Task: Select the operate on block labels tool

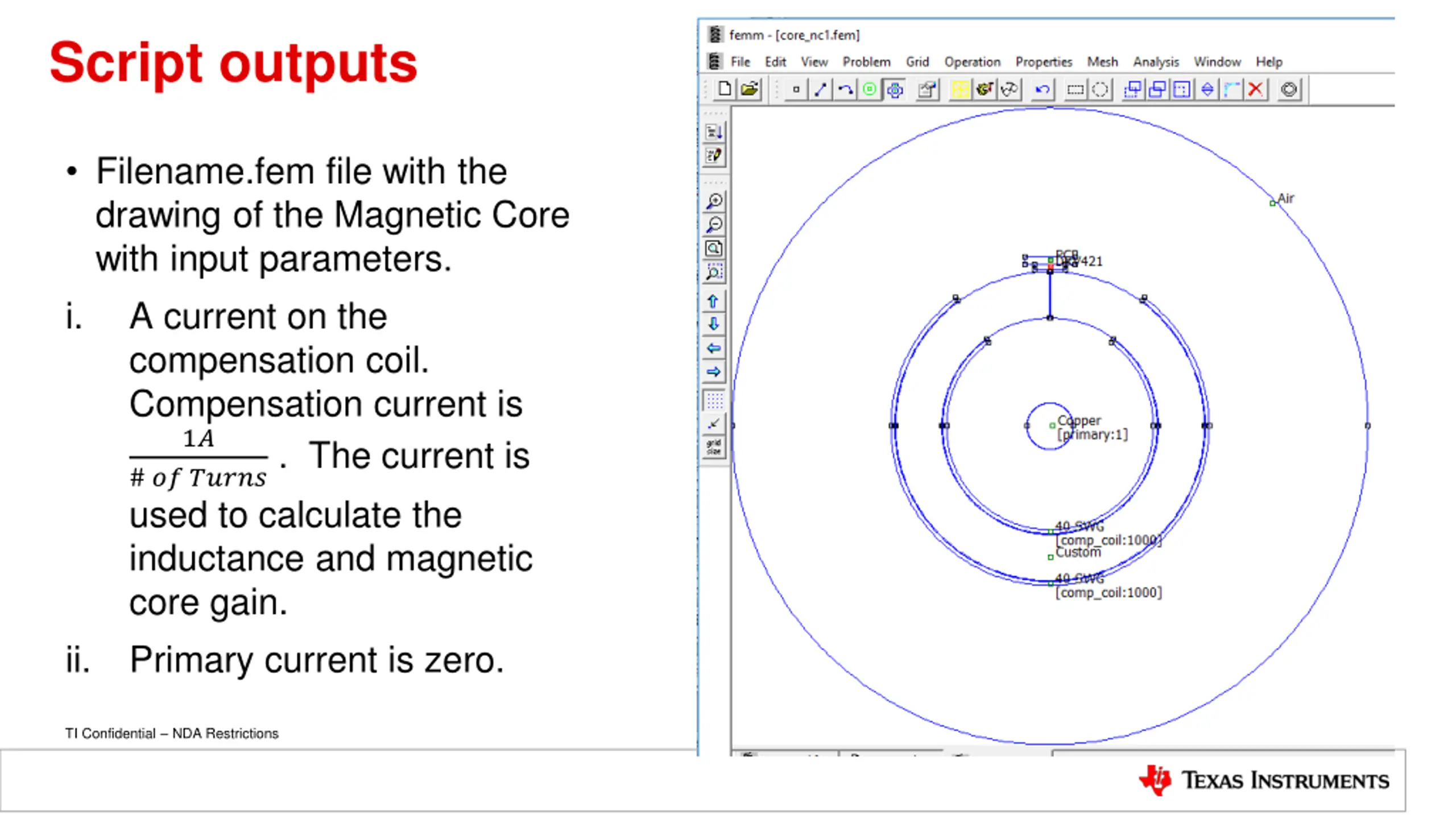Action: 870,89
